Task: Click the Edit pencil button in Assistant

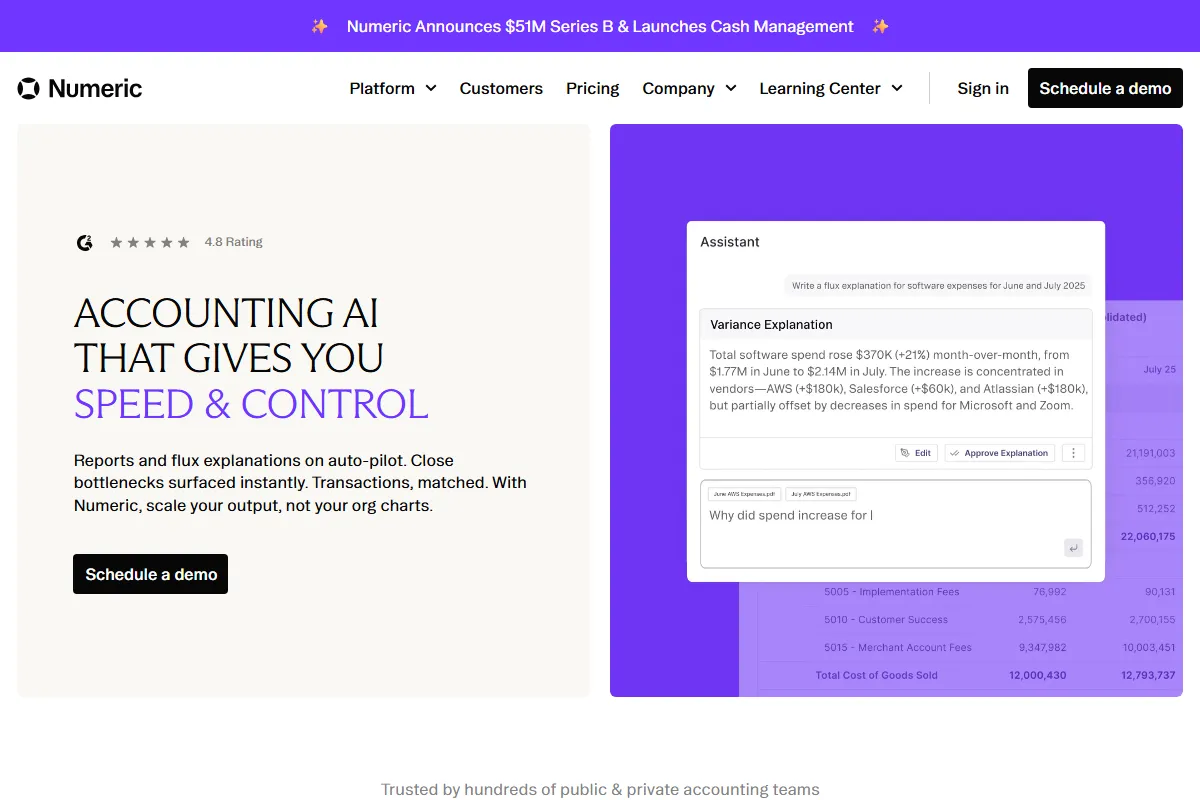Action: [915, 453]
